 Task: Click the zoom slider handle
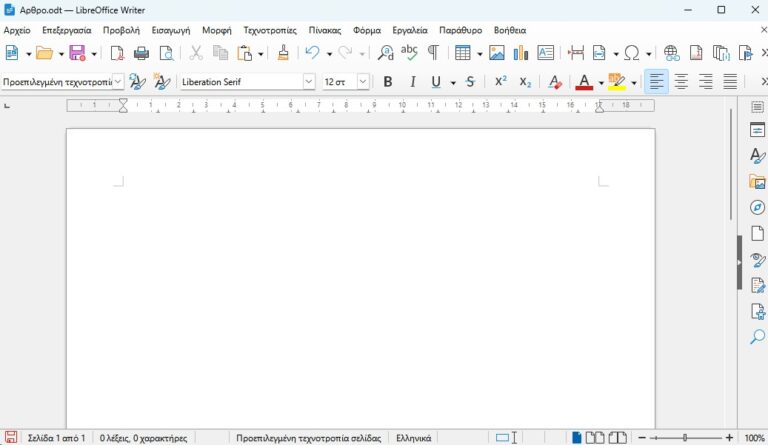coord(685,438)
